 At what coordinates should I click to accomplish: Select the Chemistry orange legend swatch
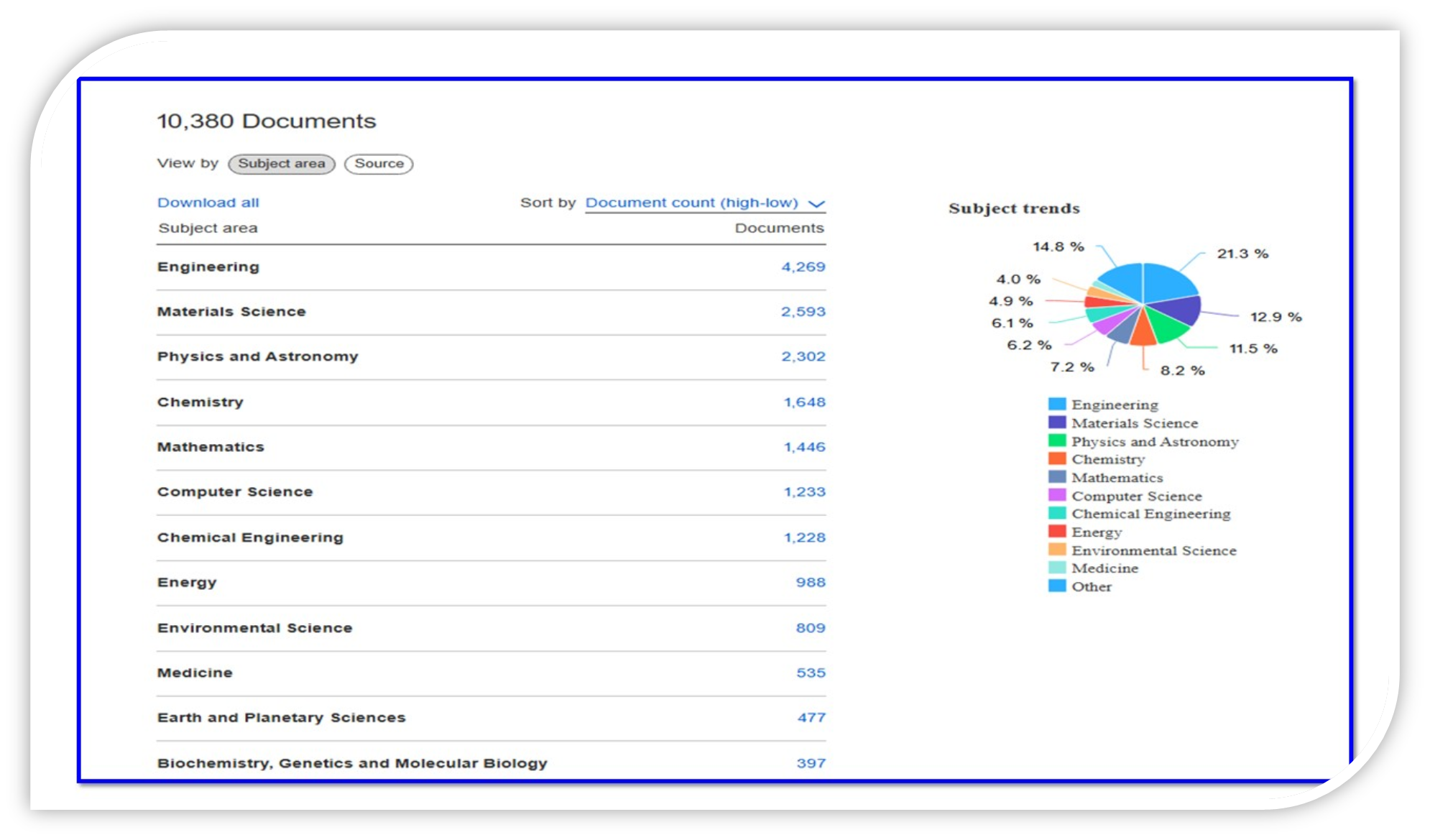coord(1056,458)
